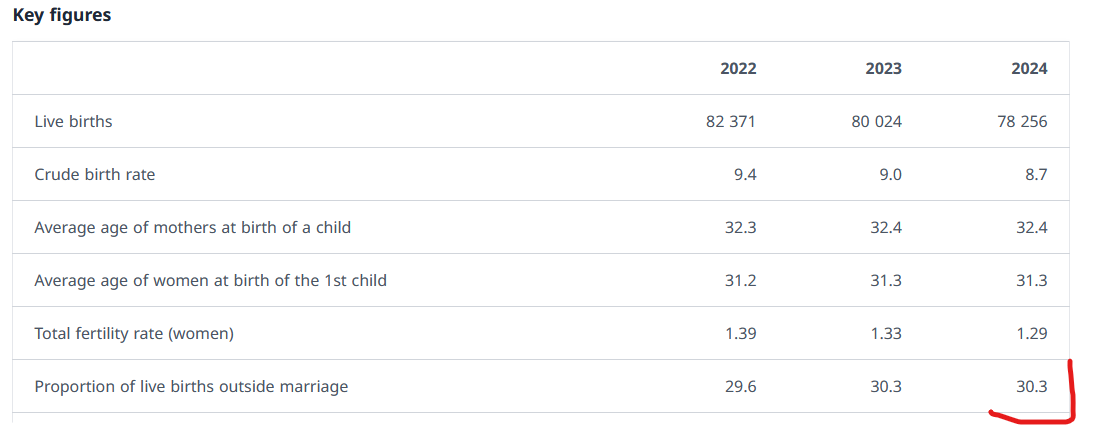Select the 2022 column header
The height and width of the screenshot is (426, 1100).
pos(738,68)
